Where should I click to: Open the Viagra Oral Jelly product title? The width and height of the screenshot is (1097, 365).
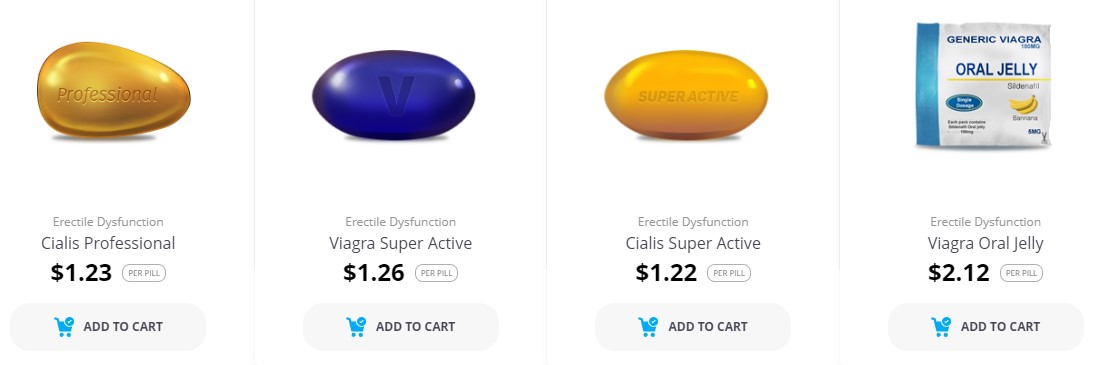click(986, 243)
